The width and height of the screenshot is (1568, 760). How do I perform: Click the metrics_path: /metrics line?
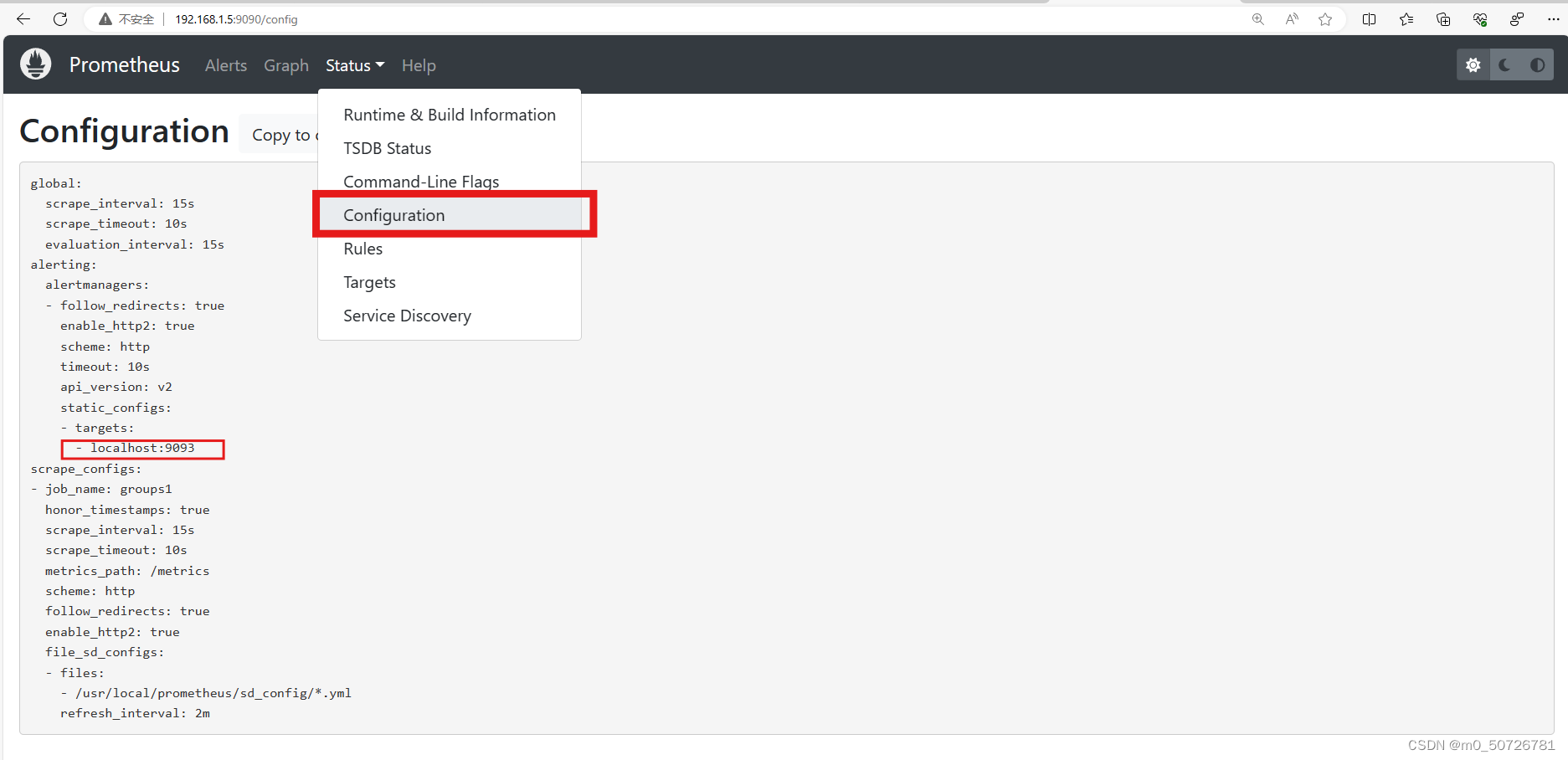[x=127, y=571]
